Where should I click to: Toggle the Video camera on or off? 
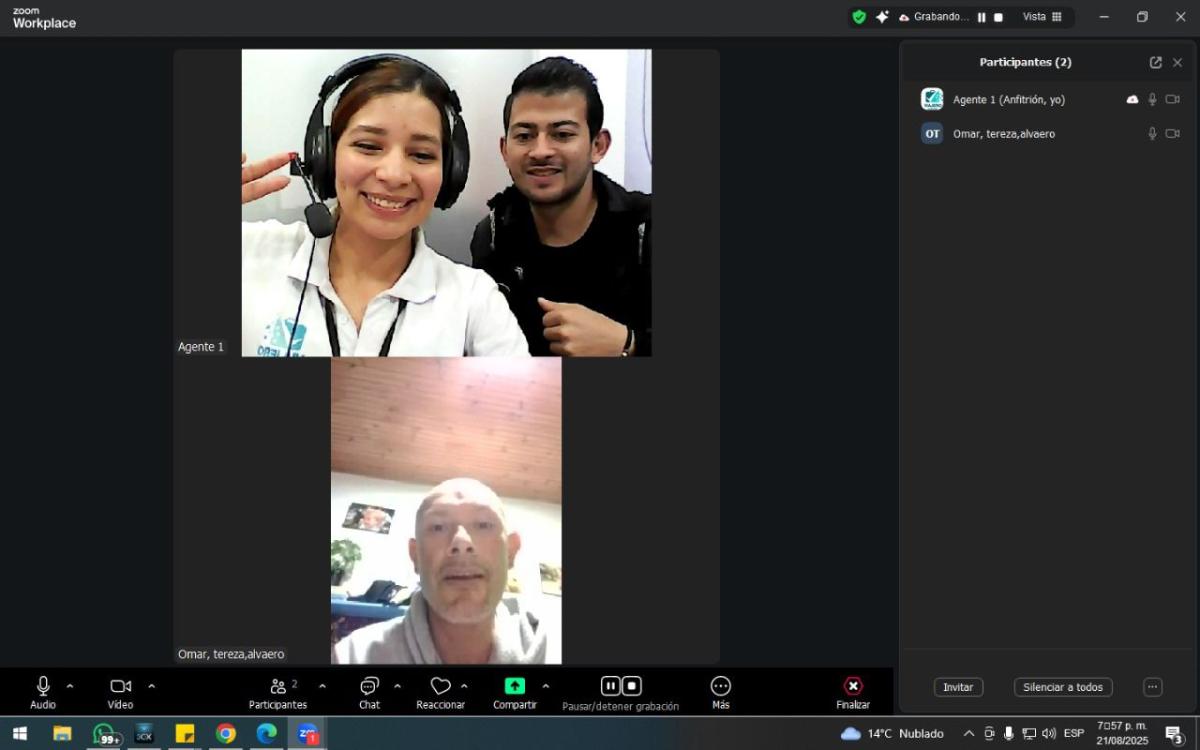pos(120,686)
